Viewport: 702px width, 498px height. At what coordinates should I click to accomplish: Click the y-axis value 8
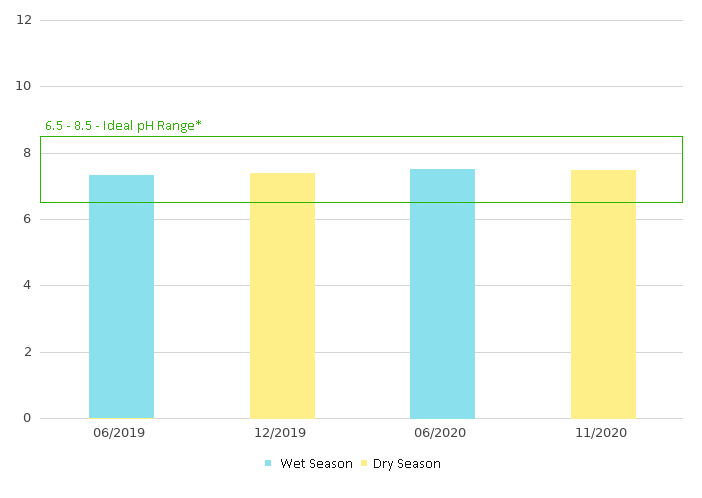tap(27, 153)
